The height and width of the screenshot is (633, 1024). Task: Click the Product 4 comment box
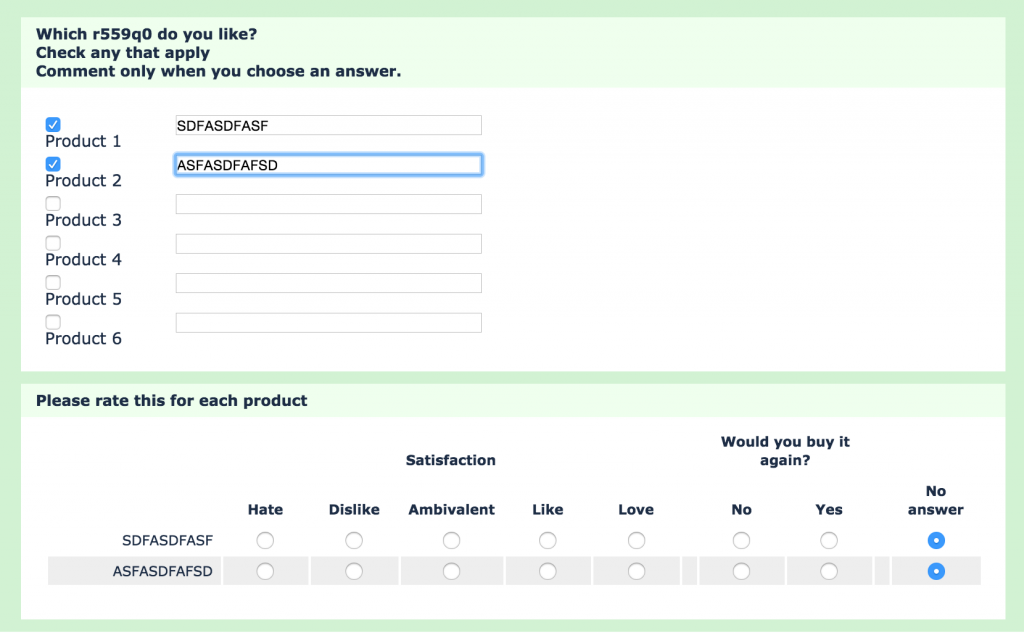point(328,244)
